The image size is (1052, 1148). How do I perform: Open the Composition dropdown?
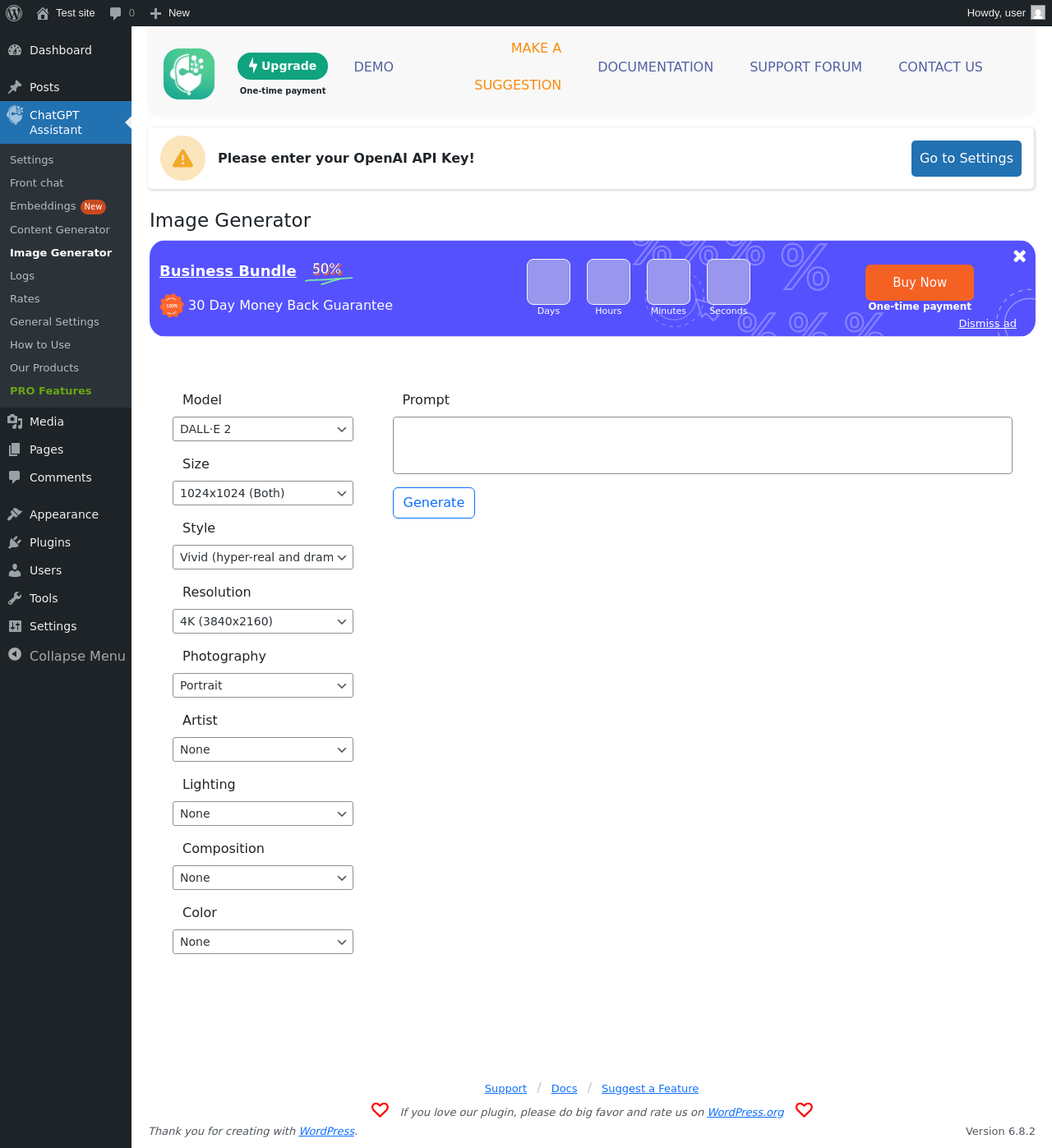coord(263,878)
